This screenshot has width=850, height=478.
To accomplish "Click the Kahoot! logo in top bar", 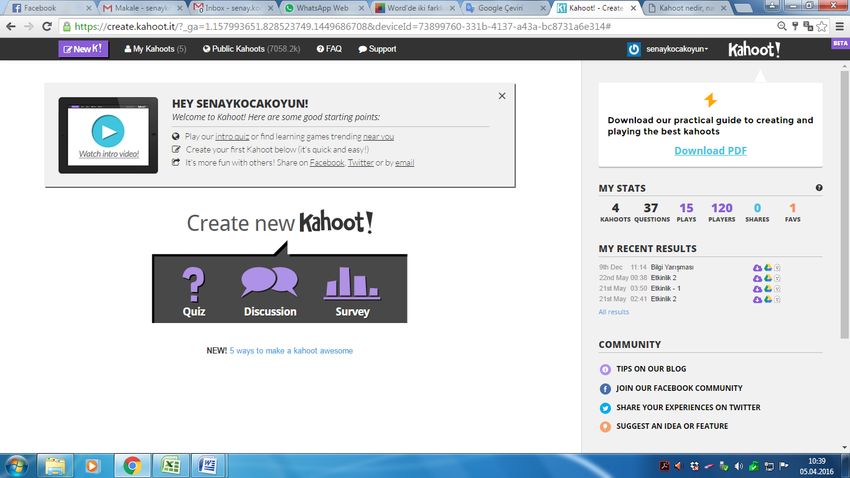I will click(754, 49).
